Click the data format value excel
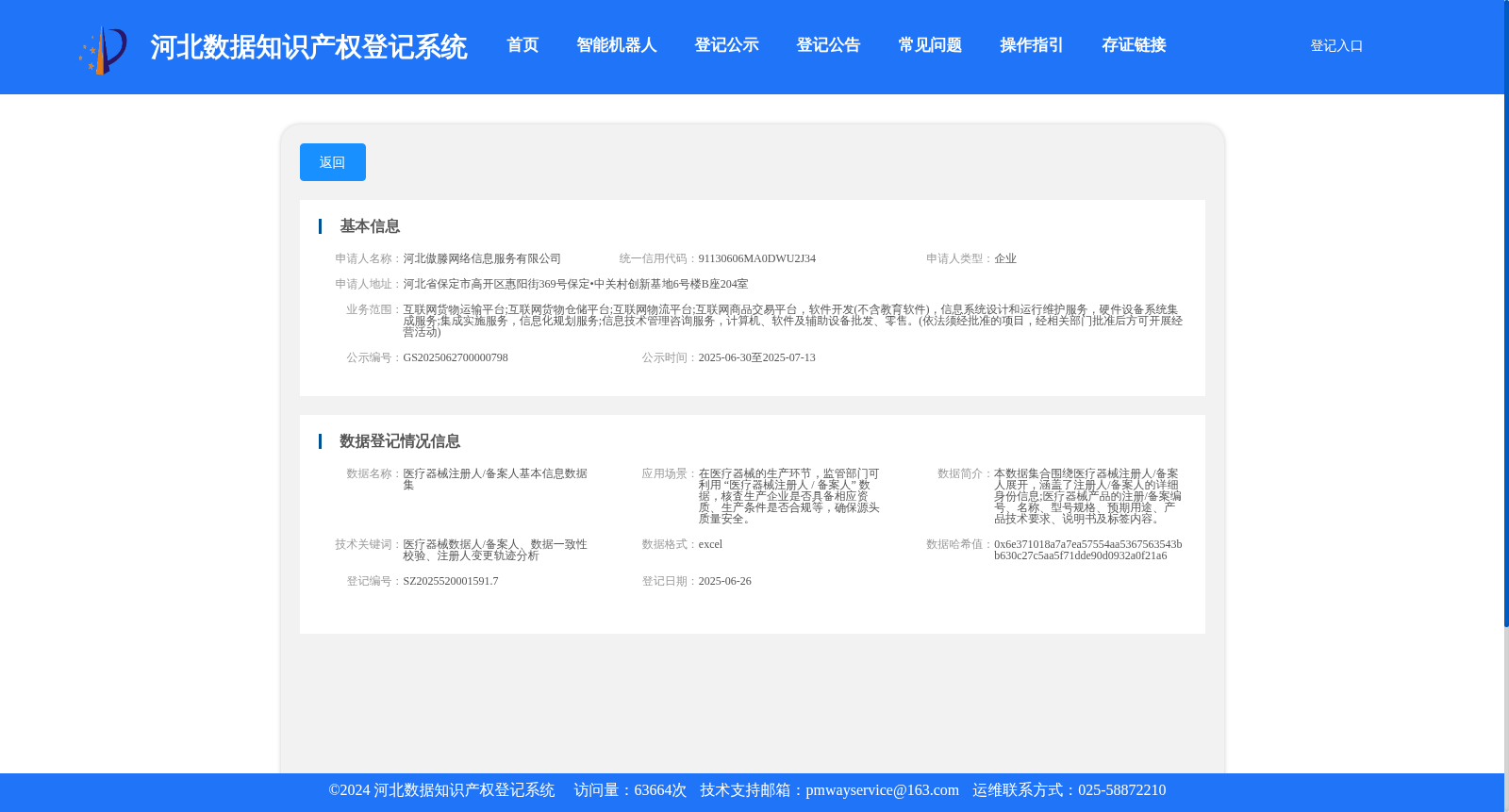This screenshot has height=812, width=1509. (710, 544)
